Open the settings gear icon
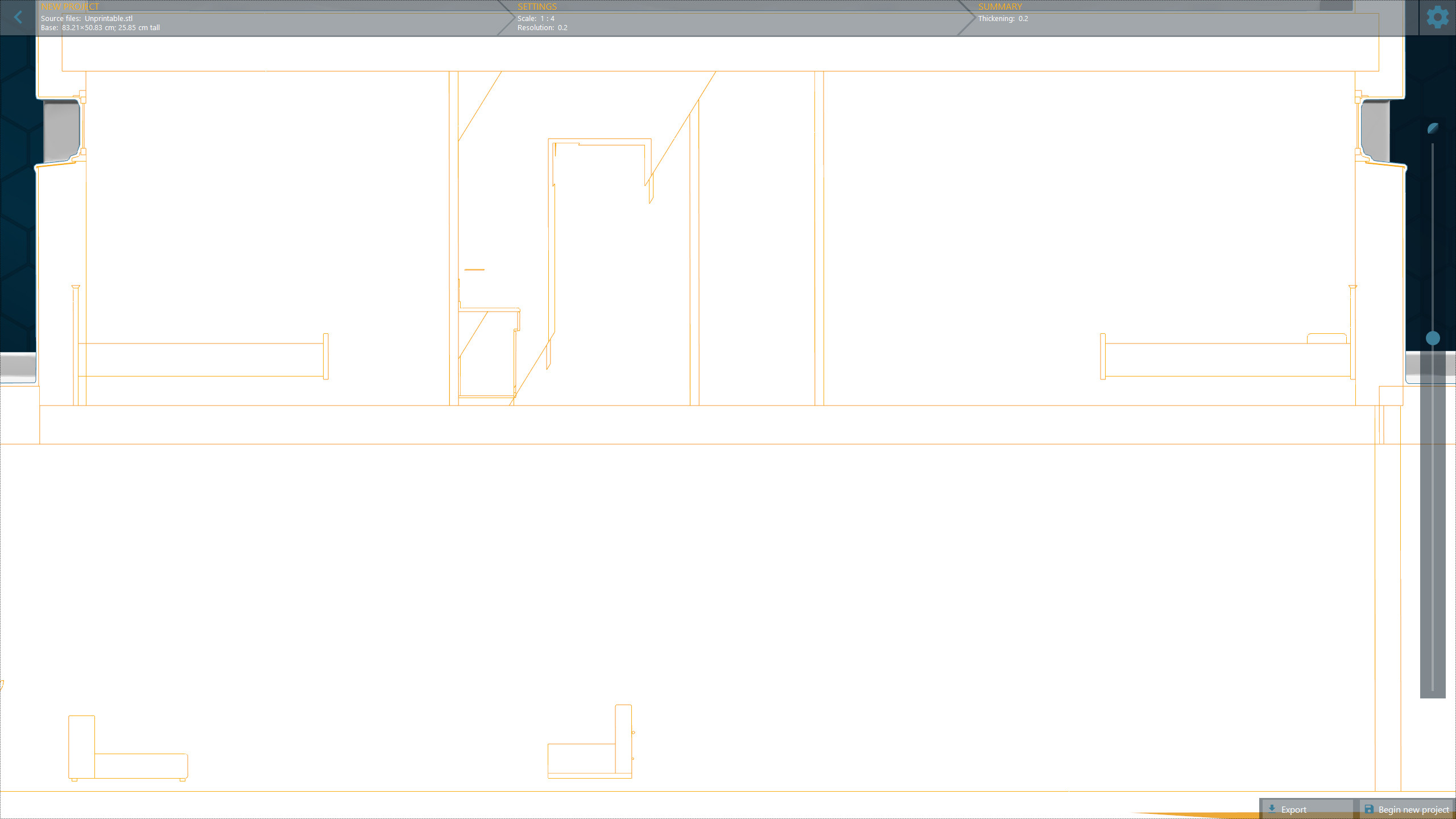This screenshot has width=1456, height=819. coord(1437,16)
